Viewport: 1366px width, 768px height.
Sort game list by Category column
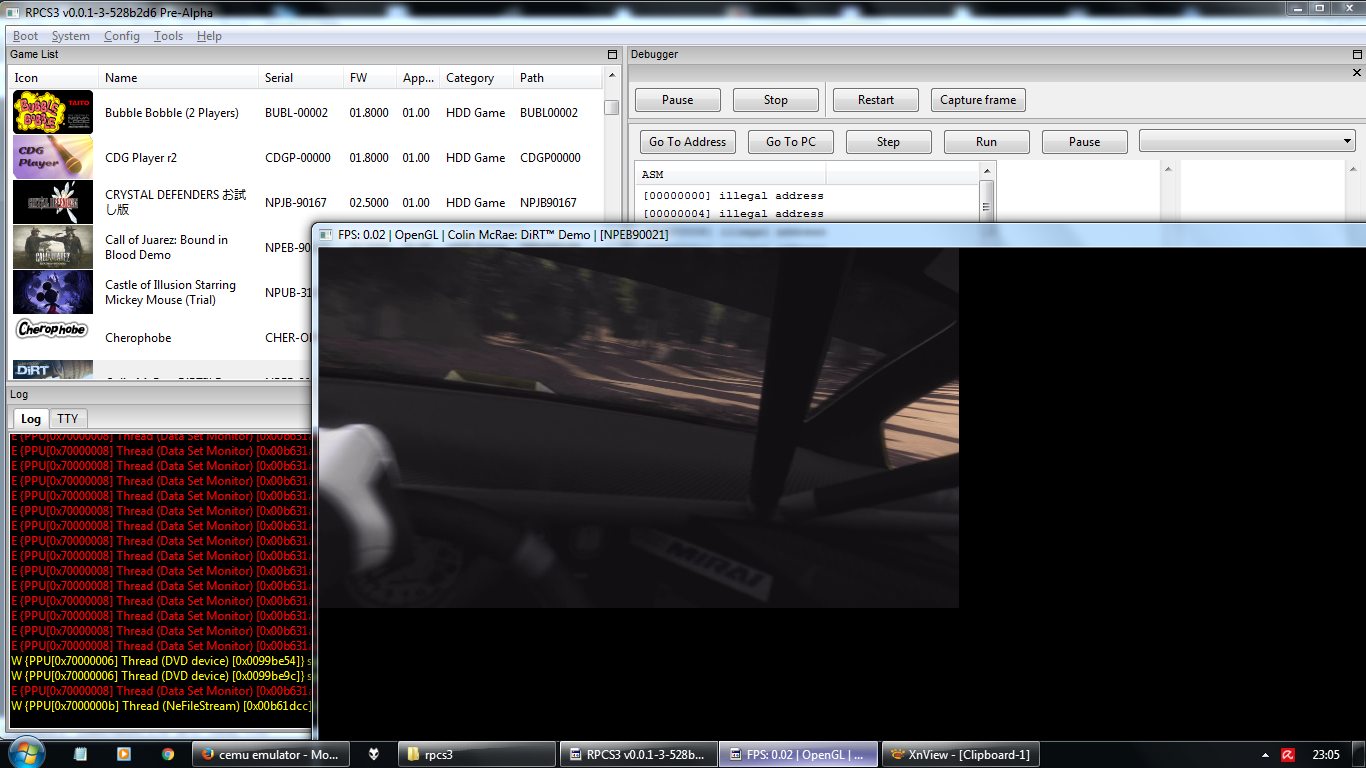[x=476, y=78]
